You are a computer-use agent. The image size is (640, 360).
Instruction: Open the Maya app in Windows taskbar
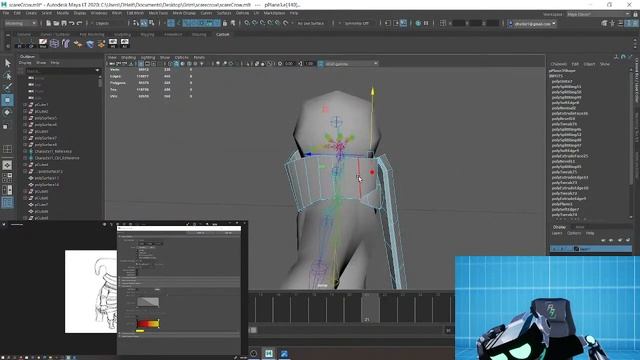(x=269, y=353)
